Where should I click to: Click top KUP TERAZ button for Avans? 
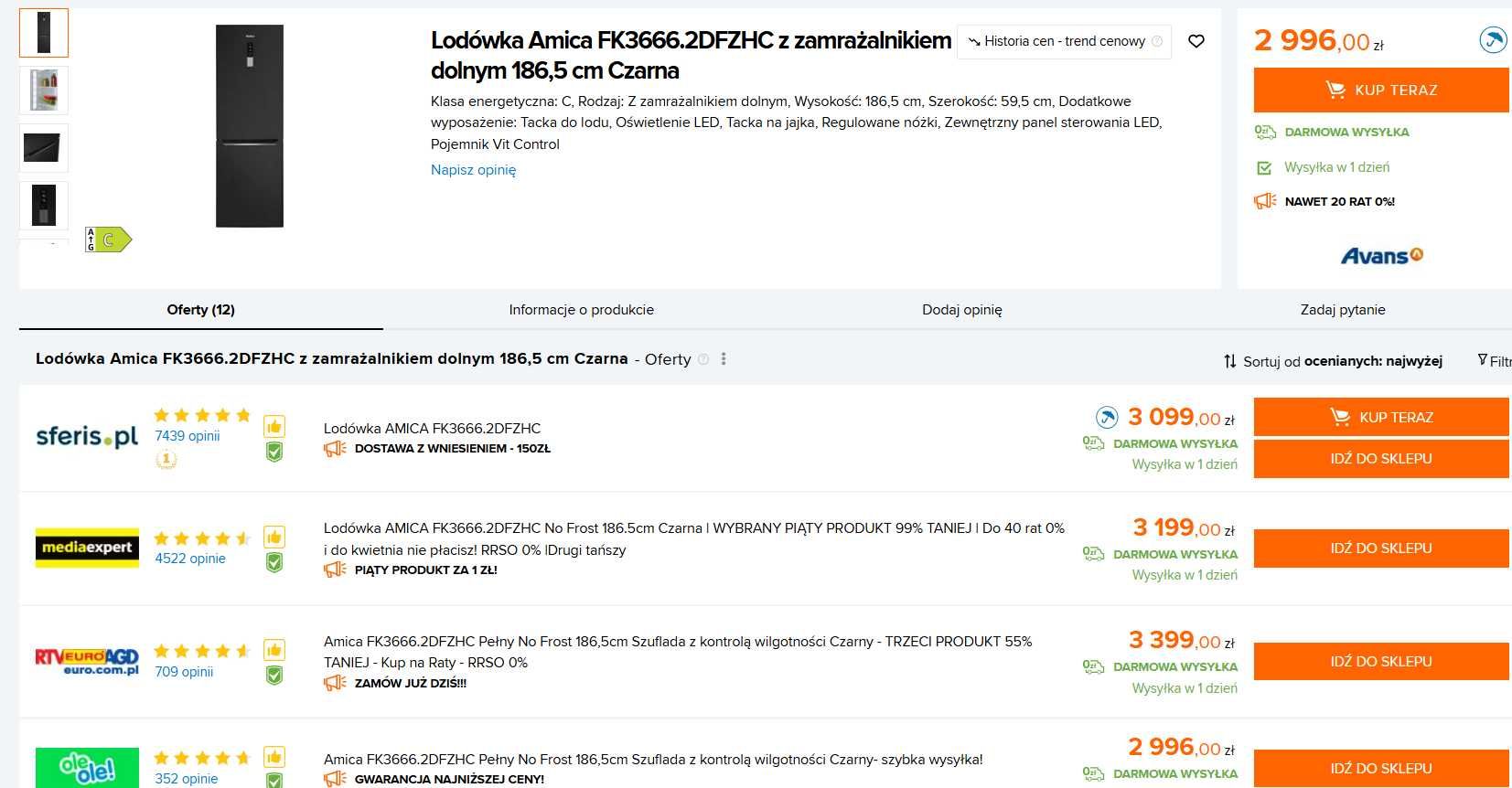[1381, 90]
